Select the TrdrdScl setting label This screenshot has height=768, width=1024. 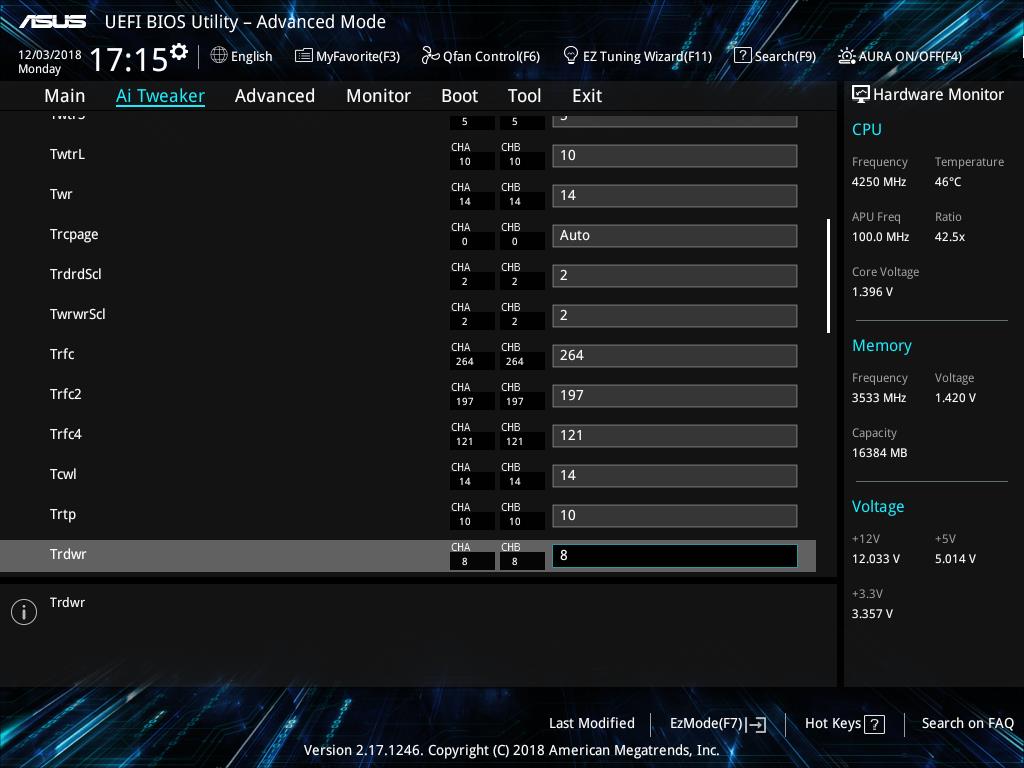(75, 274)
